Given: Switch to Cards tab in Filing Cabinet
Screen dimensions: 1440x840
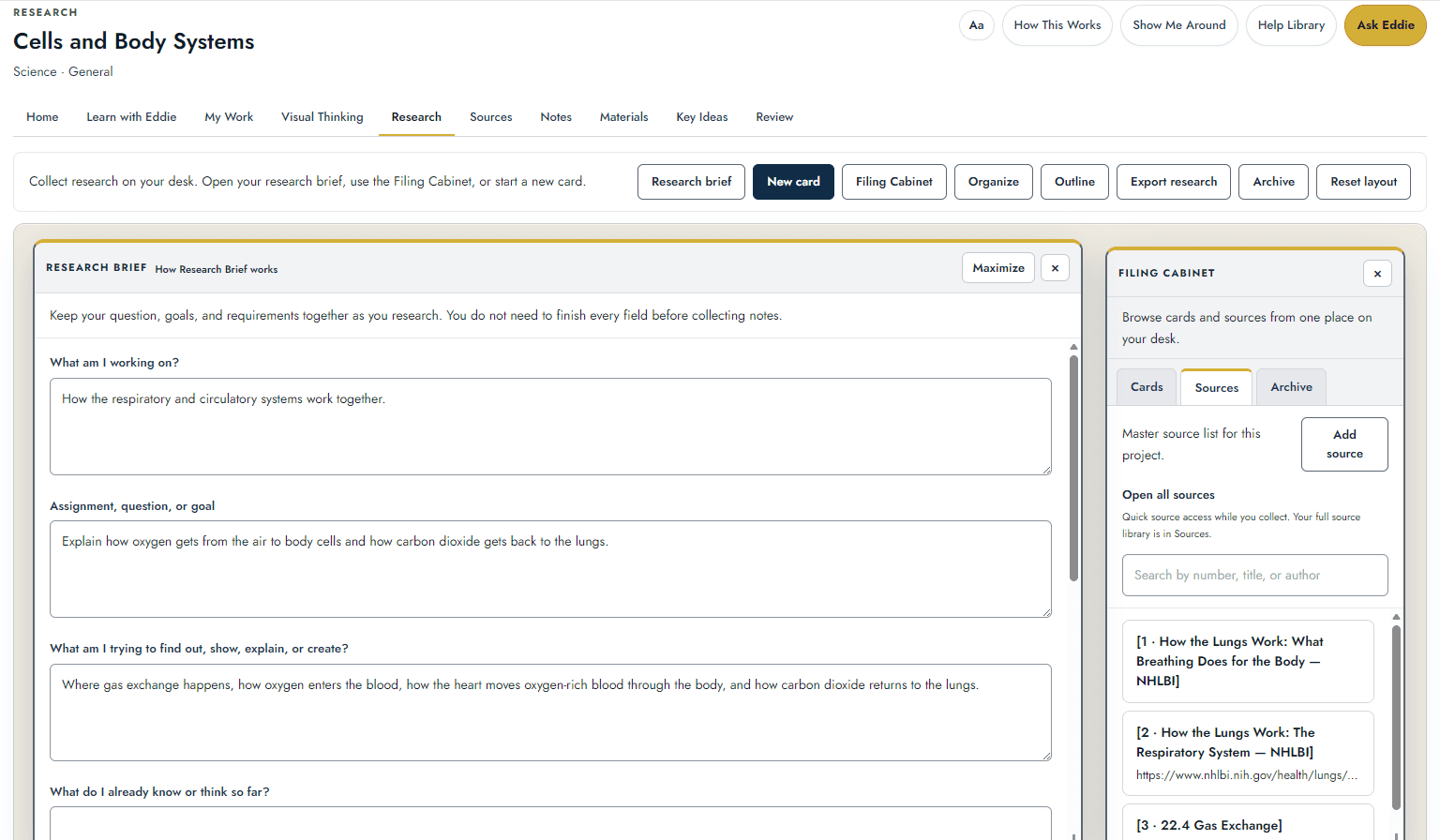Looking at the screenshot, I should tap(1147, 387).
